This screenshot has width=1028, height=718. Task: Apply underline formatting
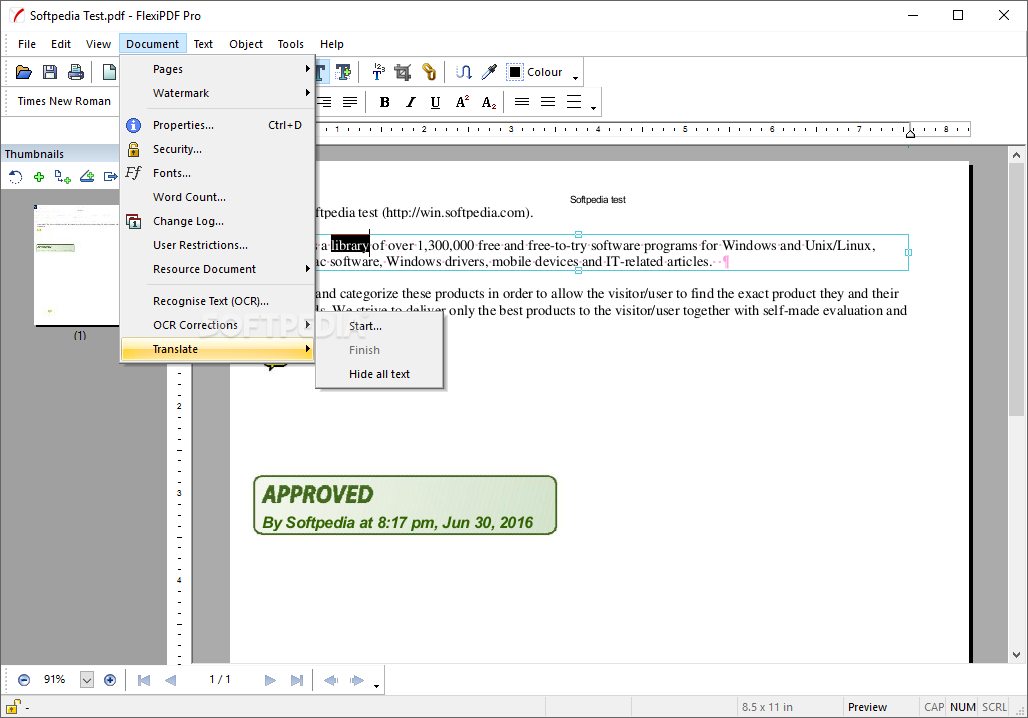coord(435,102)
